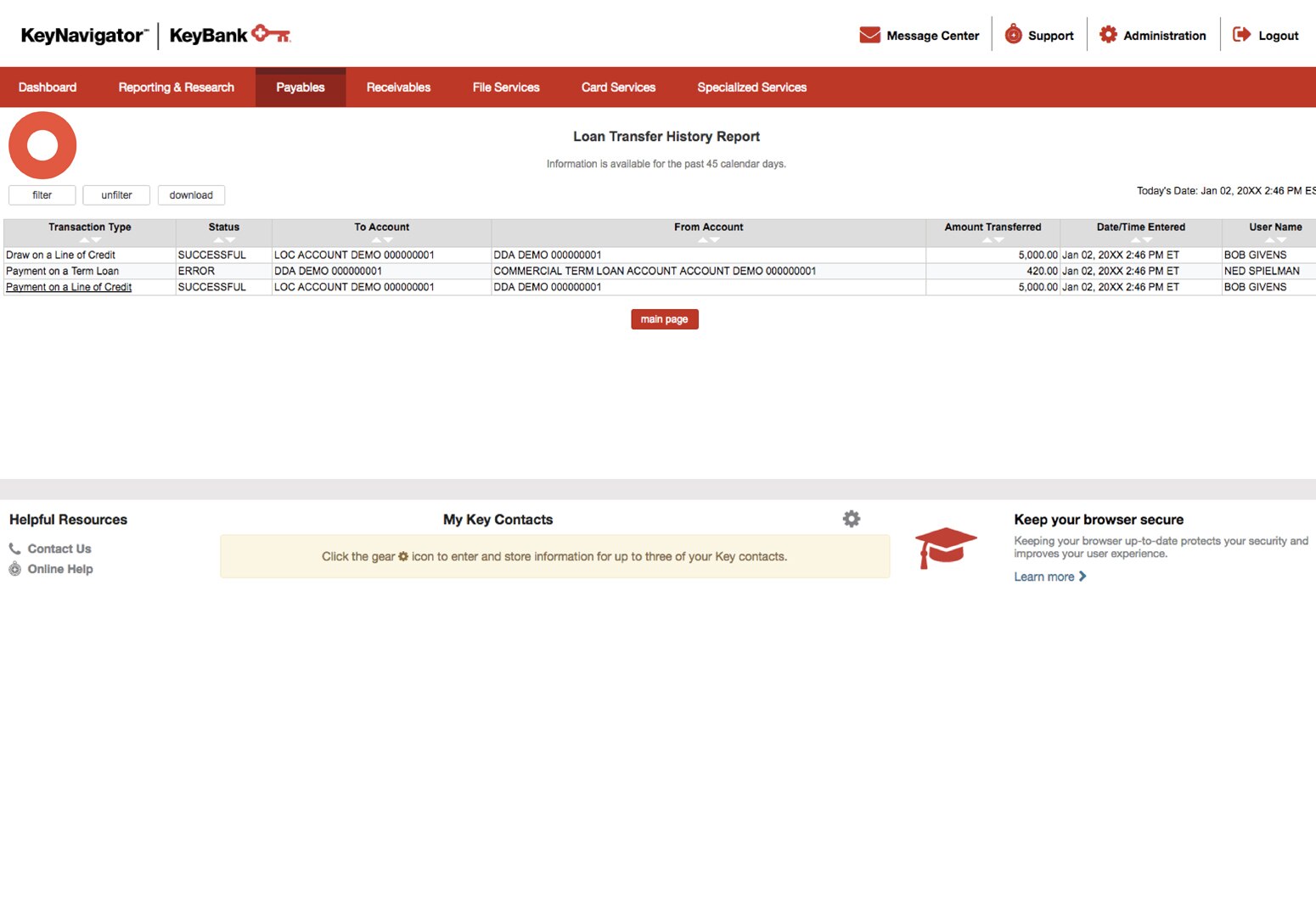Open Administration via the gear icon

tap(1108, 34)
